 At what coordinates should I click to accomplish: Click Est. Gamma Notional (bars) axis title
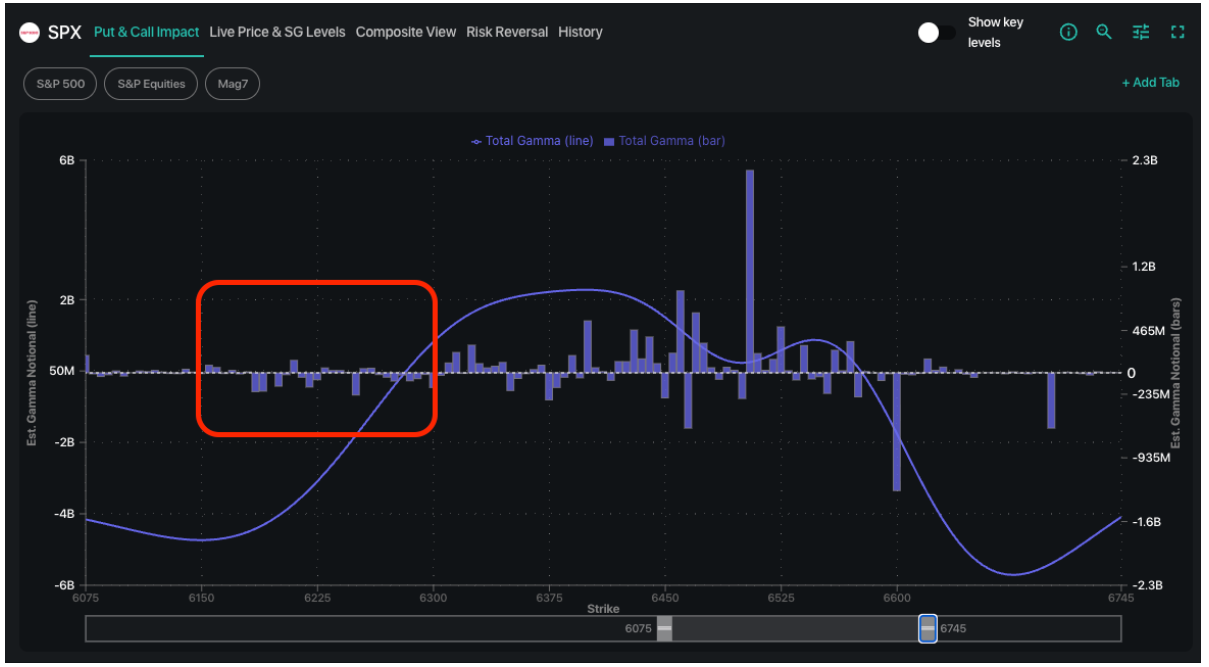pyautogui.click(x=1177, y=372)
